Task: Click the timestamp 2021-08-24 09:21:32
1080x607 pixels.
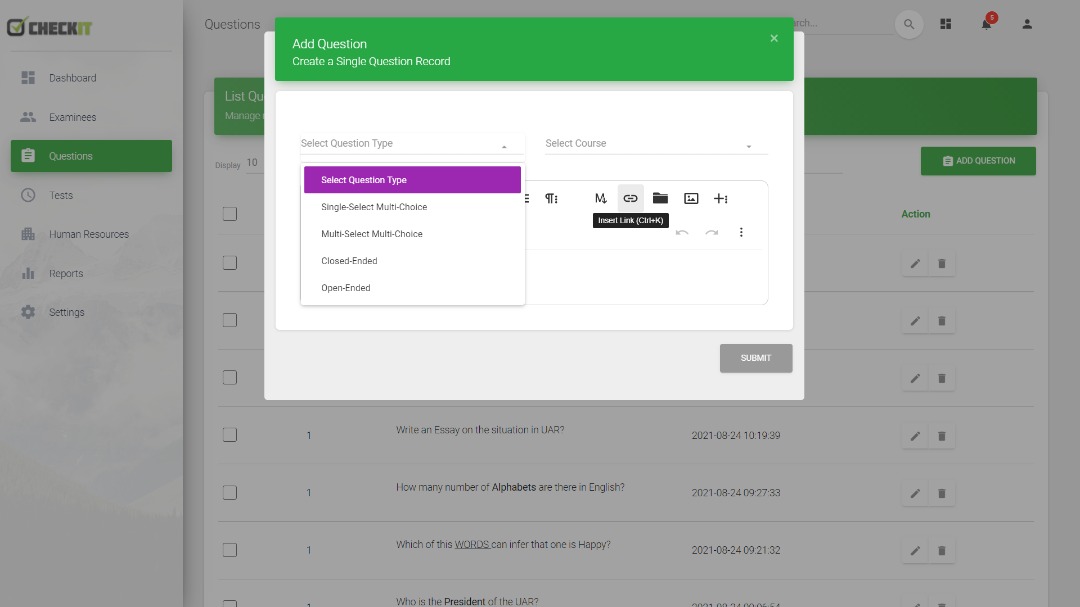Action: click(736, 550)
